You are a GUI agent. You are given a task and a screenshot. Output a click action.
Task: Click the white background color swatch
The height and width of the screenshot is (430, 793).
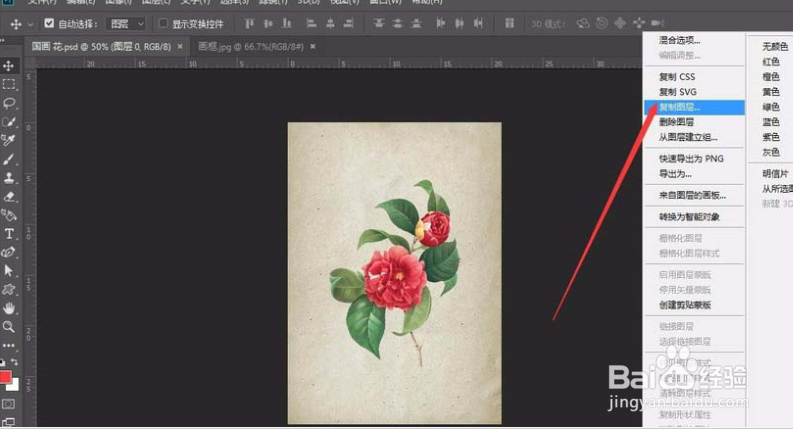(x=15, y=386)
